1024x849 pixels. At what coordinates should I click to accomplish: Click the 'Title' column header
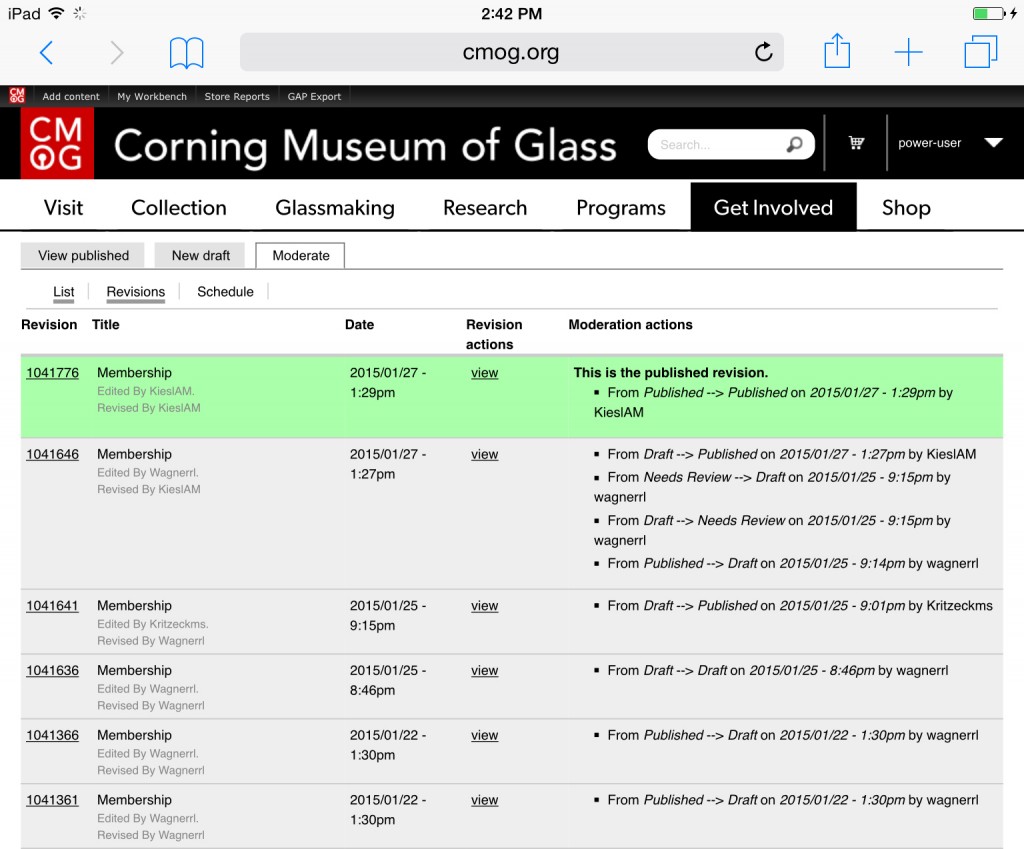(105, 325)
